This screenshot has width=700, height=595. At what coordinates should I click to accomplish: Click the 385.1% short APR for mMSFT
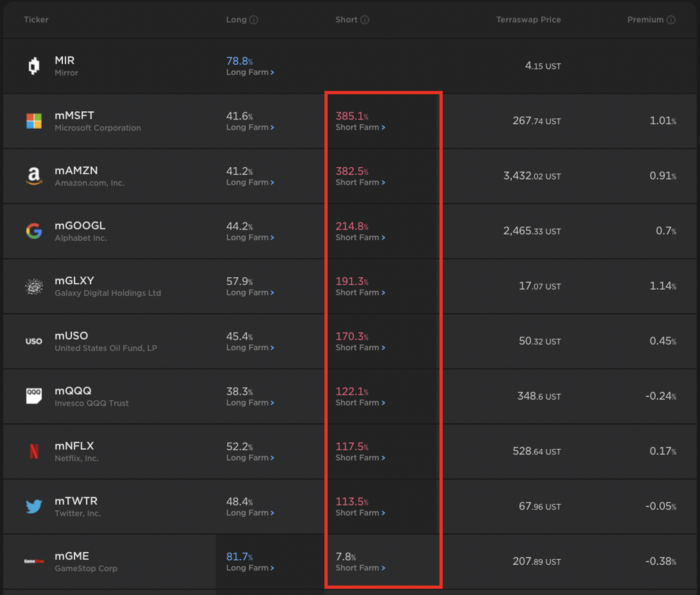[352, 116]
